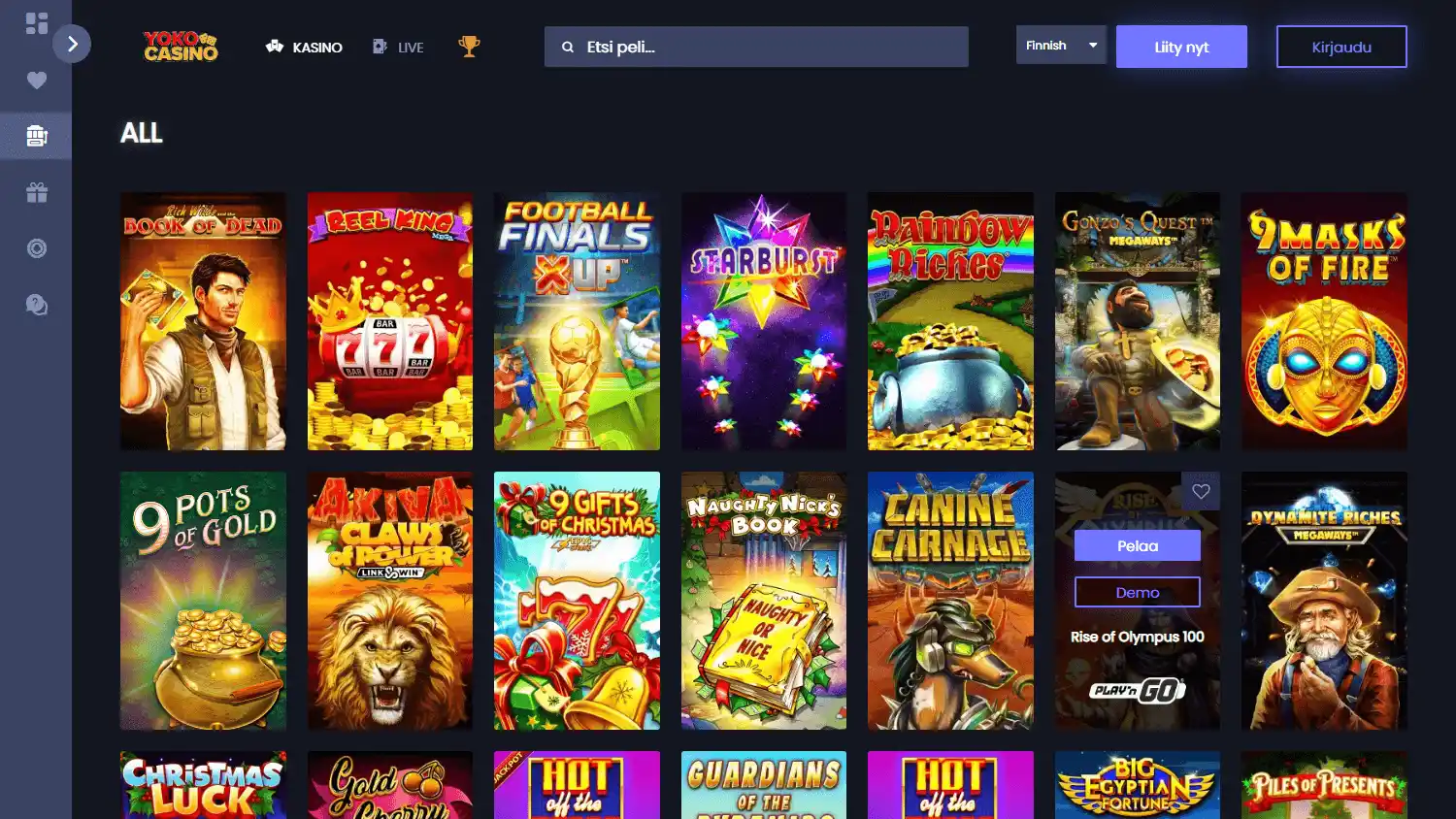The width and height of the screenshot is (1456, 819).
Task: Click the Play'n GO provider logo
Action: (x=1138, y=690)
